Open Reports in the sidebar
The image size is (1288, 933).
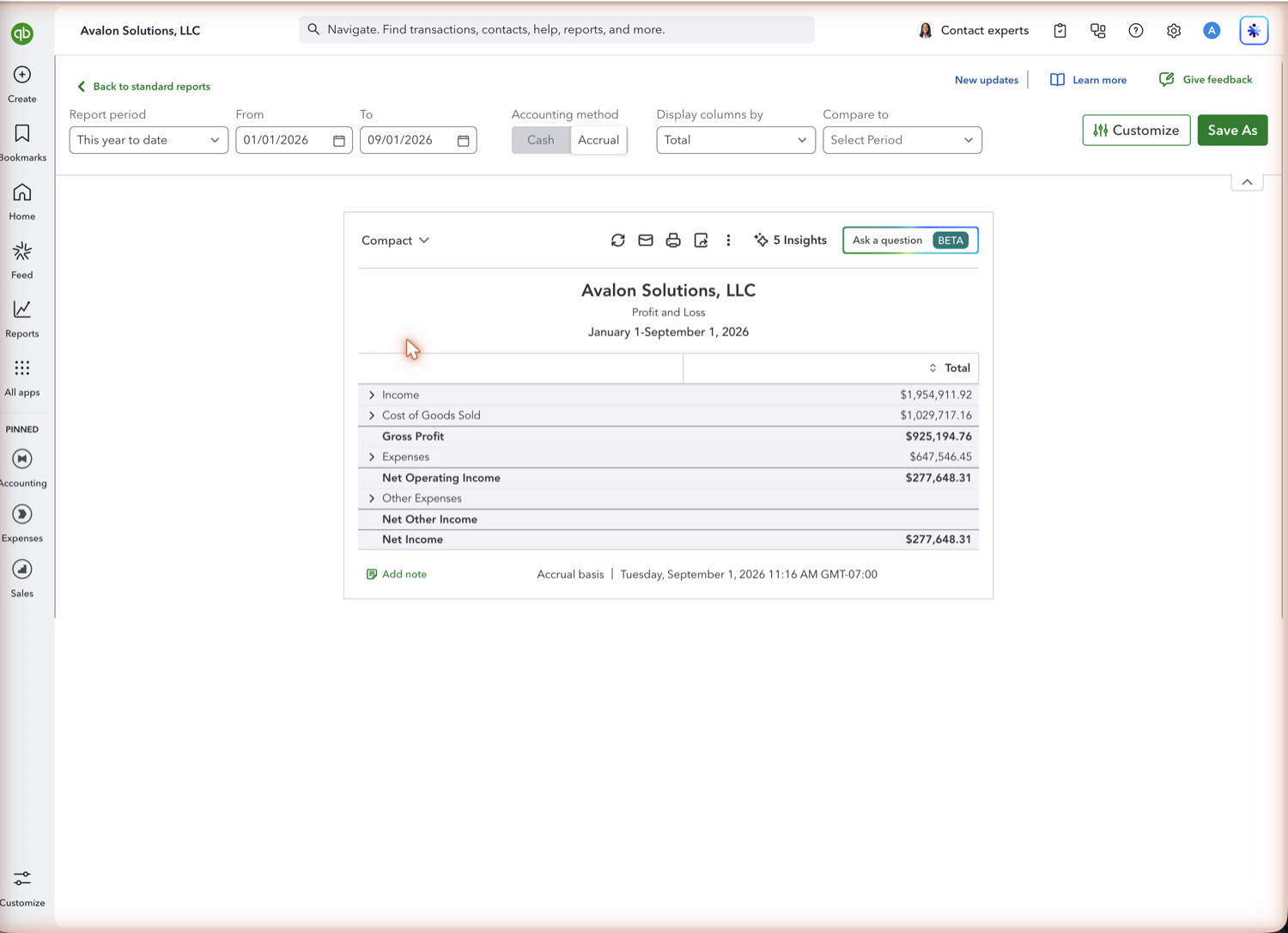(x=22, y=319)
